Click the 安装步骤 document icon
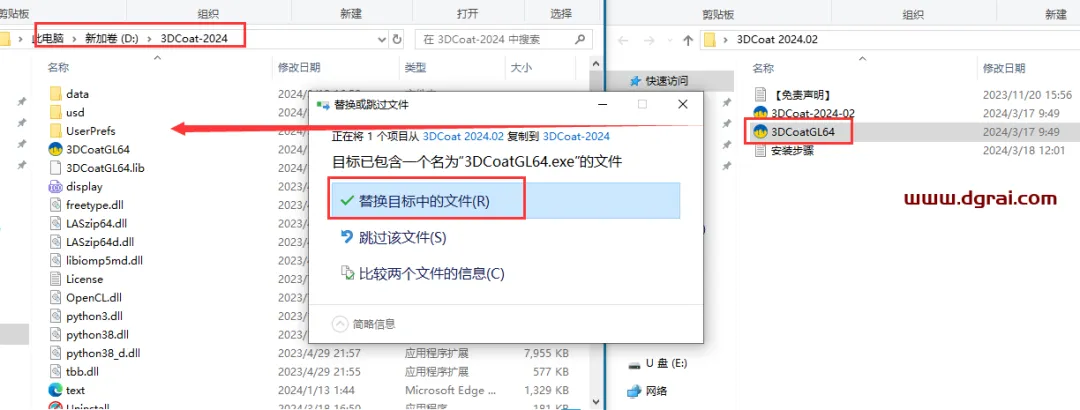Viewport: 1080px width, 410px height. (760, 150)
